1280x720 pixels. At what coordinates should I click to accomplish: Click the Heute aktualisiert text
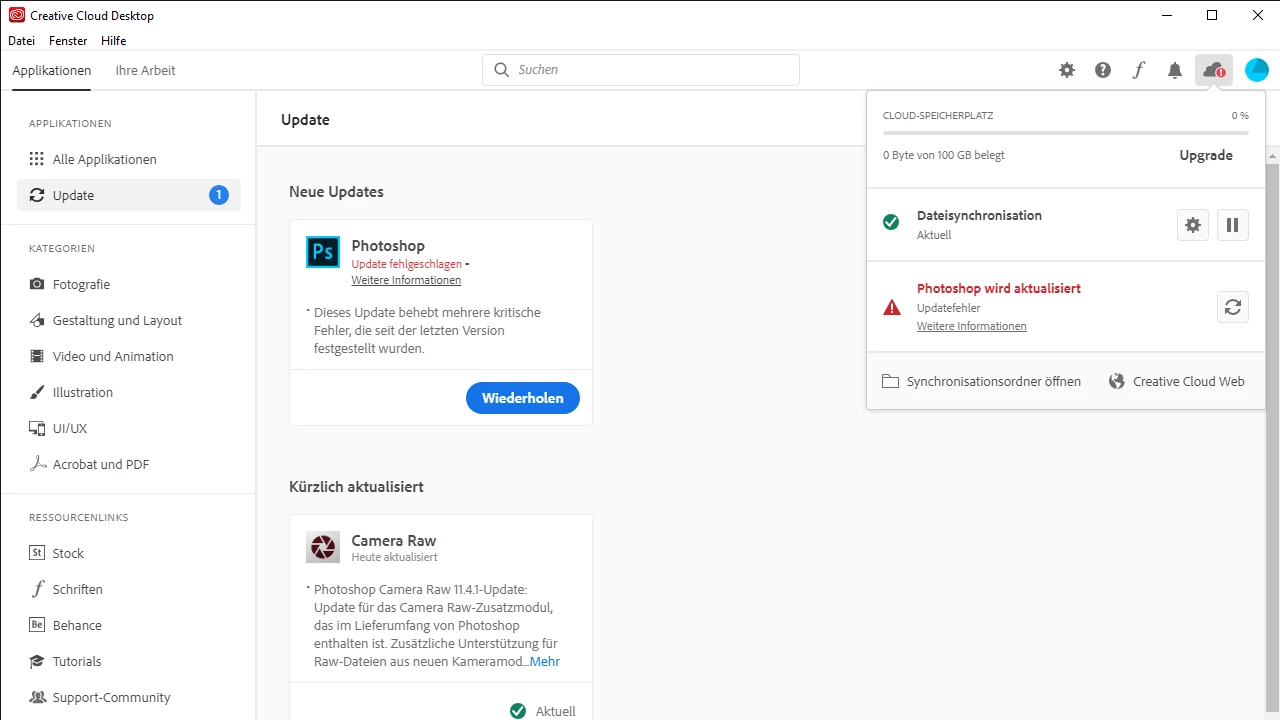394,557
